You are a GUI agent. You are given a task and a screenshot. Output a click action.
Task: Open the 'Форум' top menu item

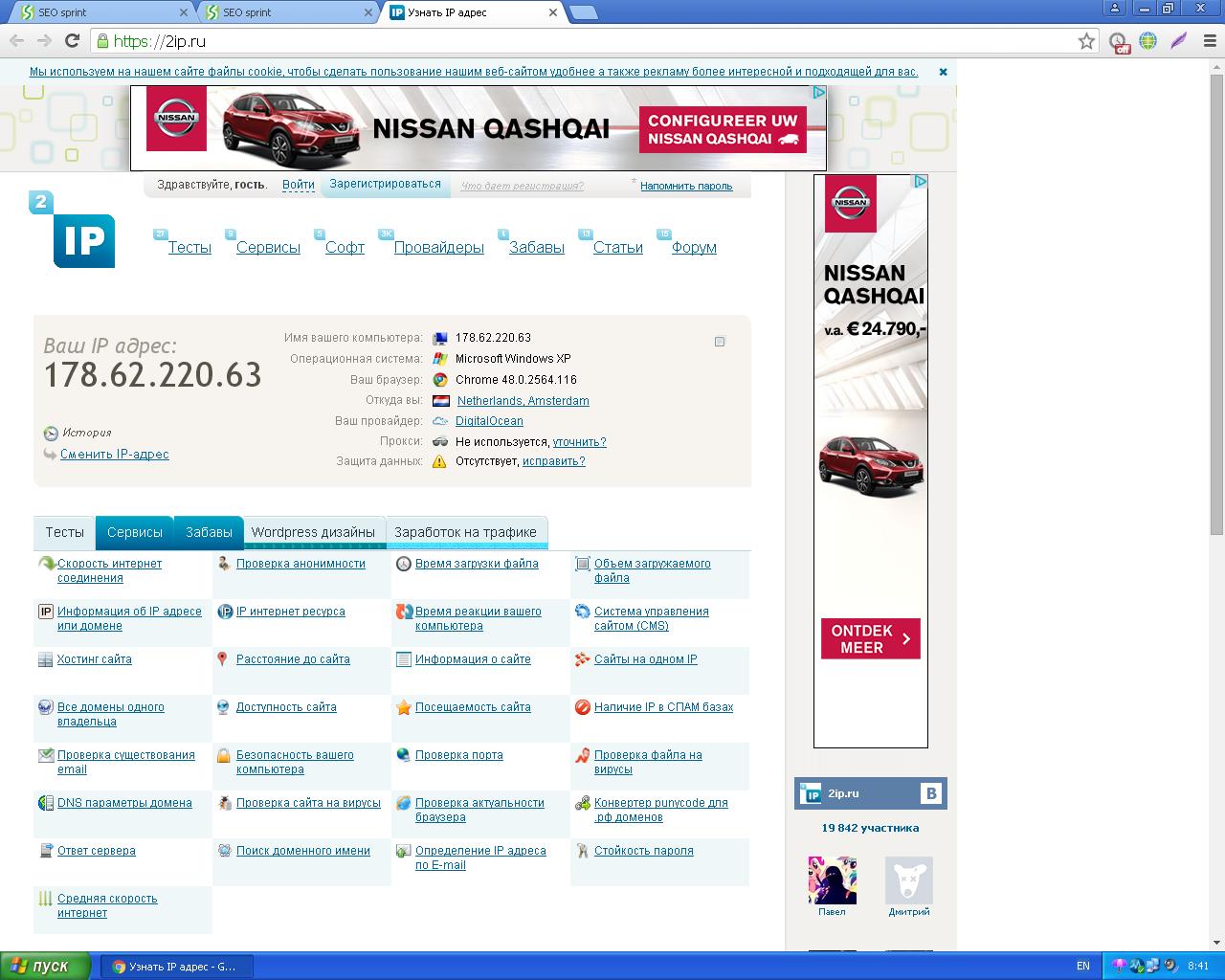point(694,247)
